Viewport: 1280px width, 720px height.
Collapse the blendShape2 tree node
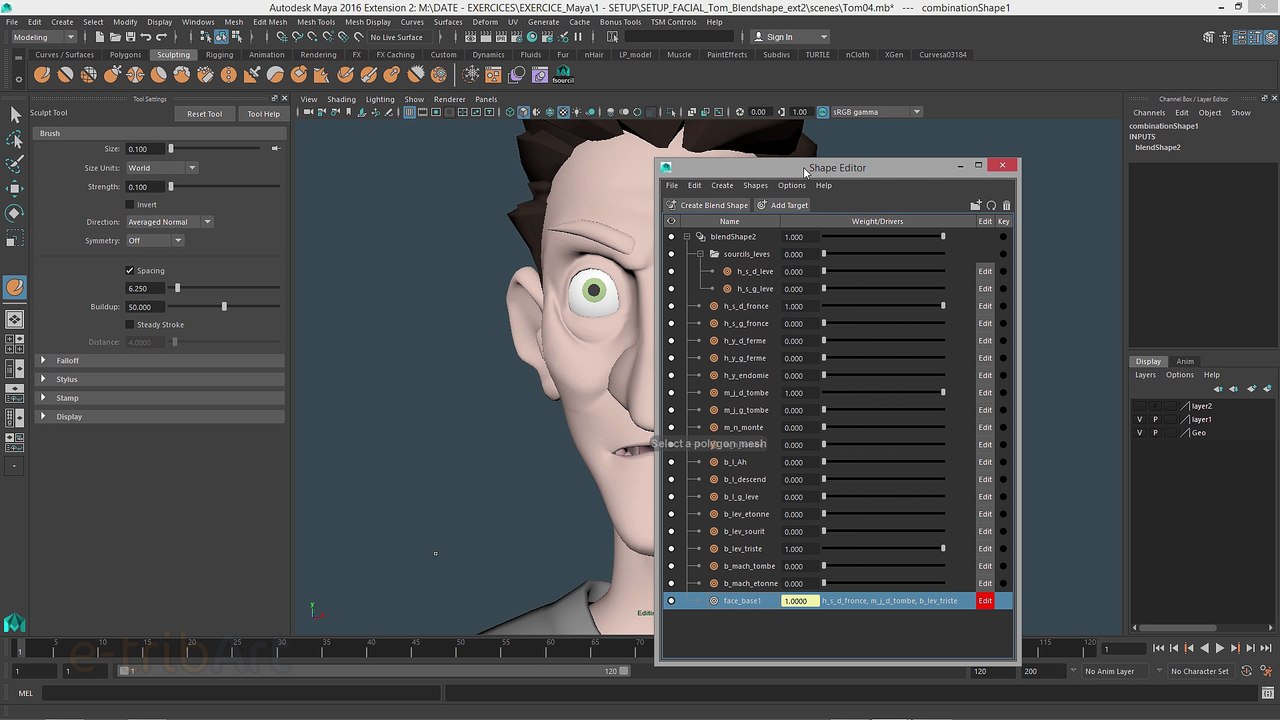[687, 237]
